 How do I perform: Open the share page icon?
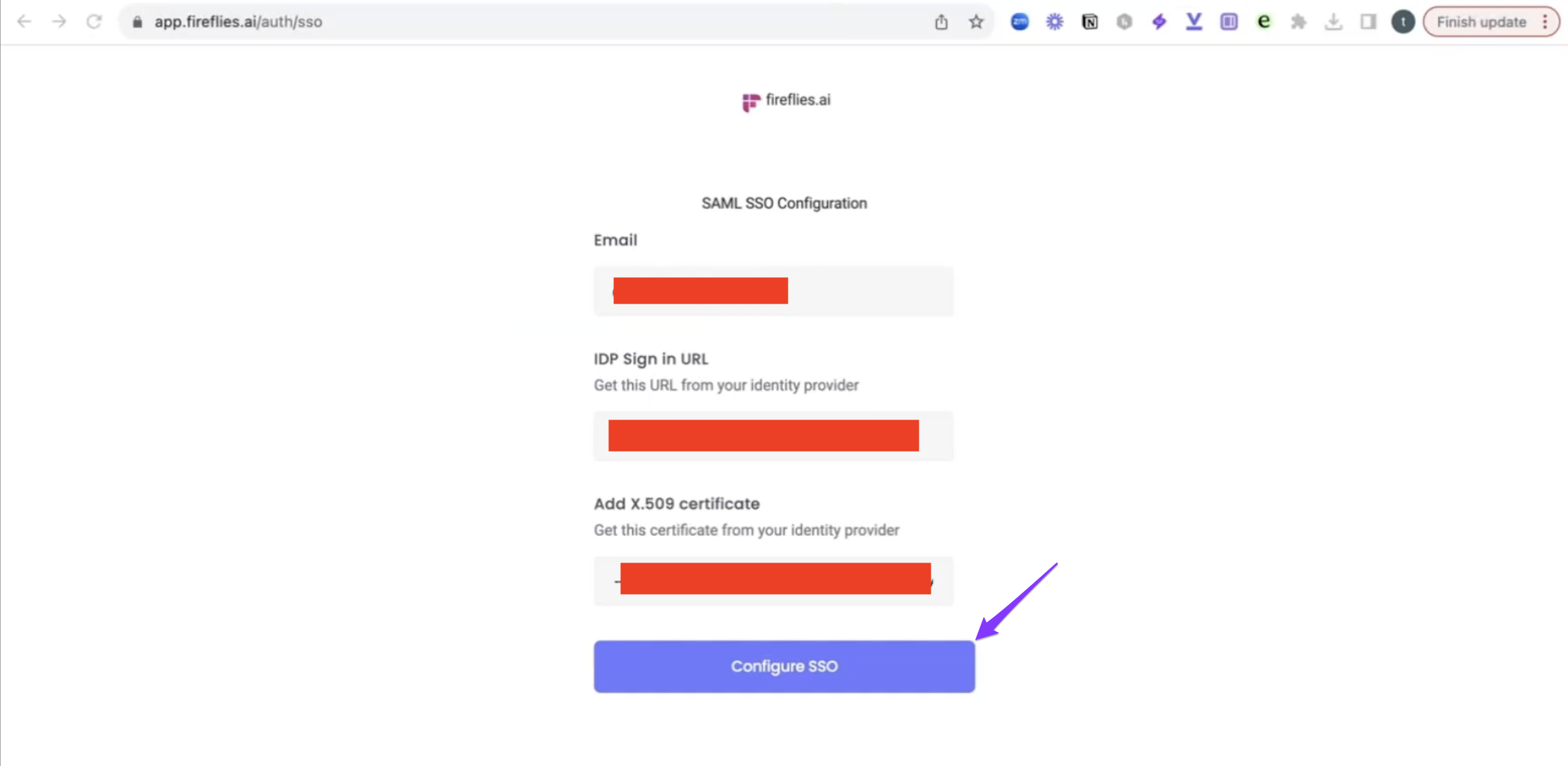[941, 22]
